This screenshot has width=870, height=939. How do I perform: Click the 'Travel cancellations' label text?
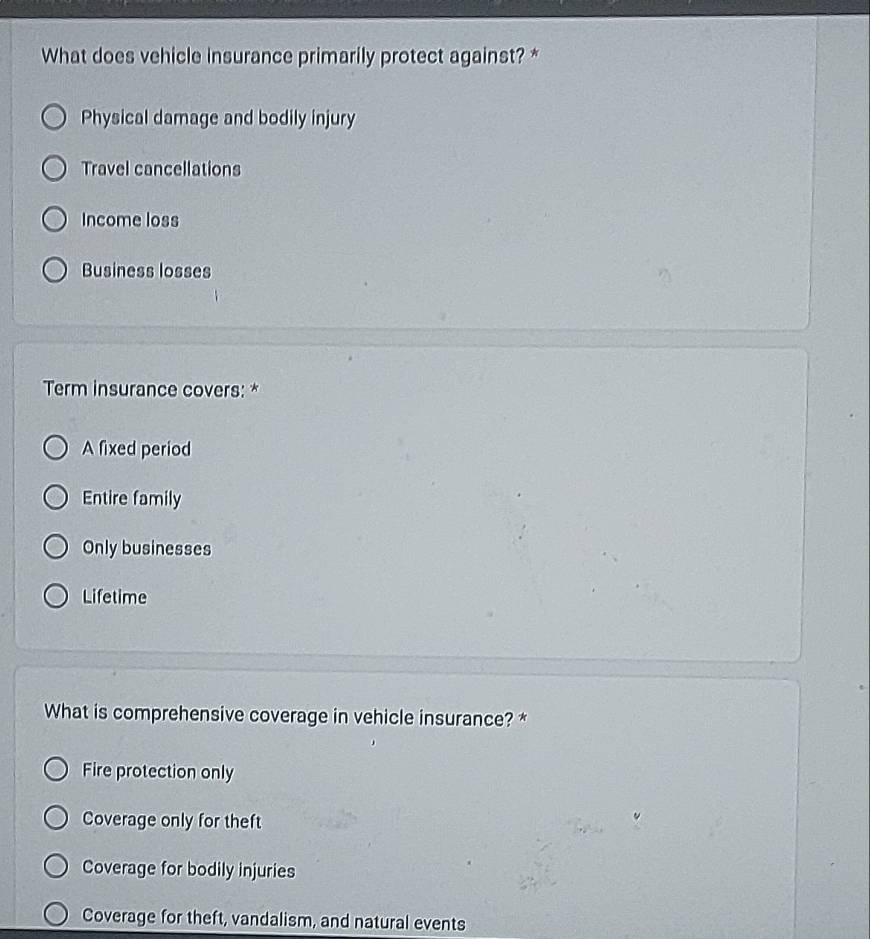click(x=161, y=169)
